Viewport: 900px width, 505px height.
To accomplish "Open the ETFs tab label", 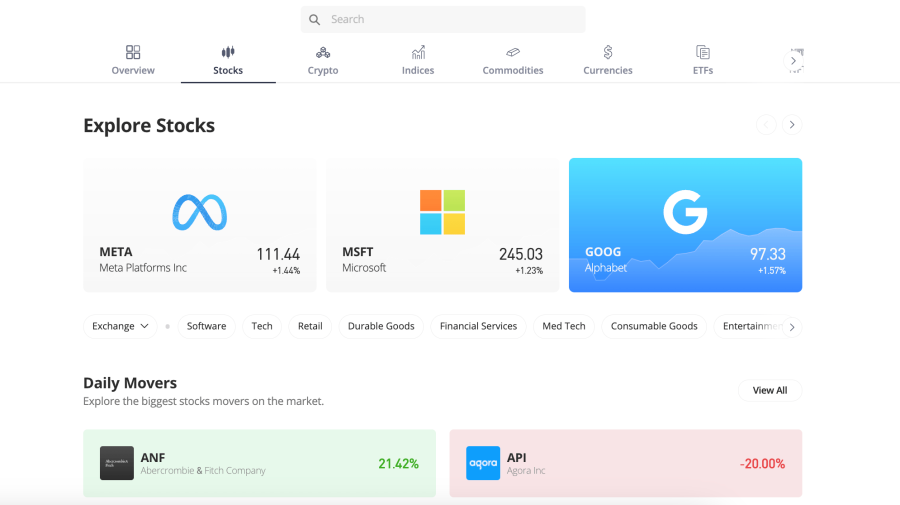I will [703, 70].
